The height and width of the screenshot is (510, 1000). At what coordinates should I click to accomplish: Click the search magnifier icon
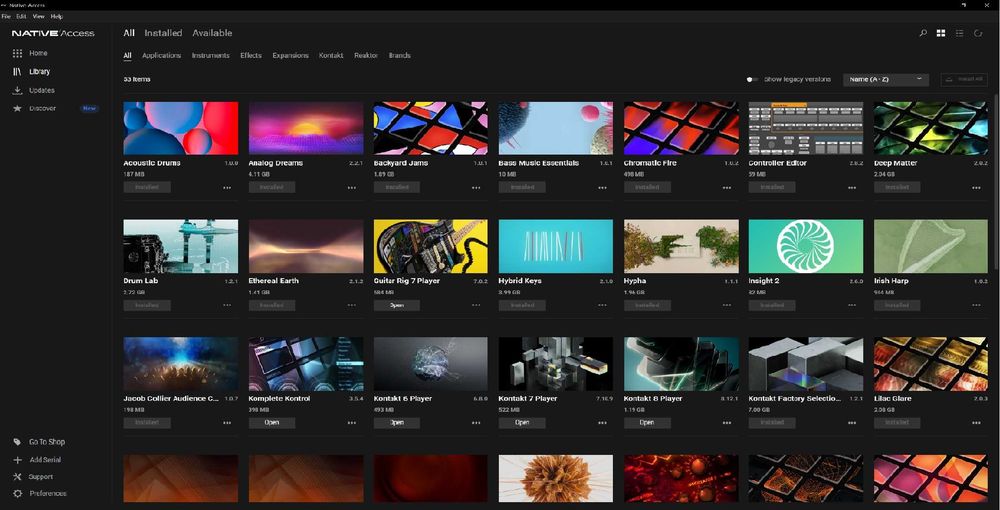click(x=923, y=33)
